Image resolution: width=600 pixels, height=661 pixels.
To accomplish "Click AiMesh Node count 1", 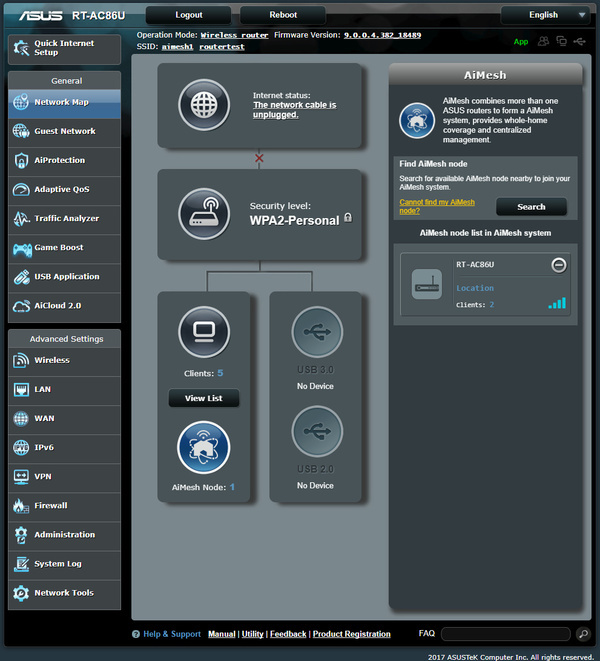I will 232,487.
